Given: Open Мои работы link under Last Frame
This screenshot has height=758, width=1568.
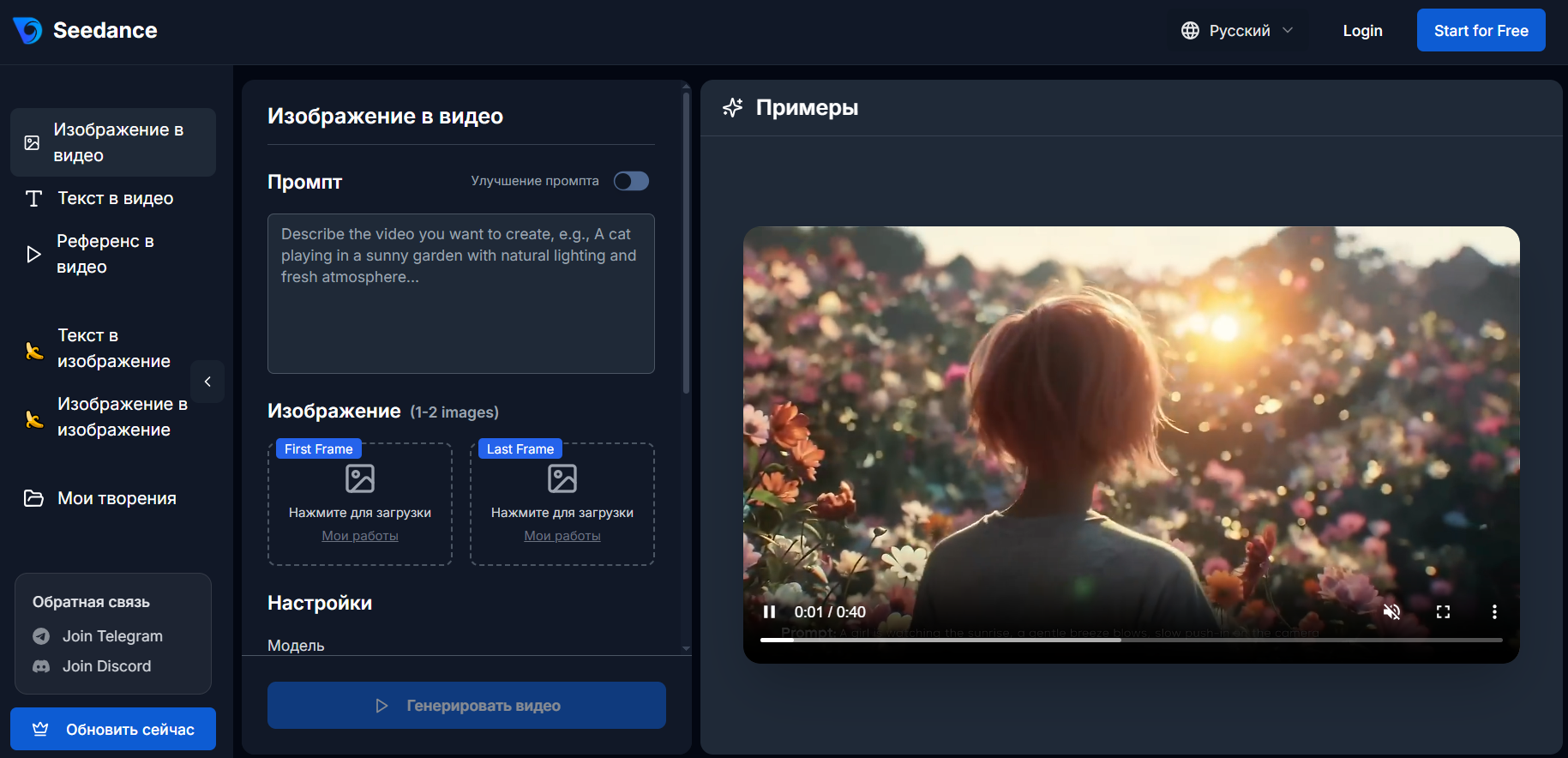Looking at the screenshot, I should tap(562, 536).
